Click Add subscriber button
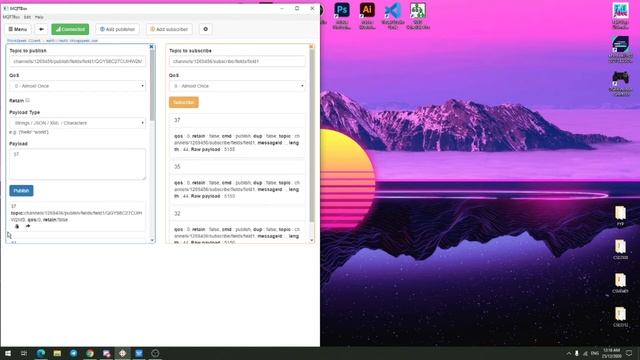The width and height of the screenshot is (640, 360). tap(169, 29)
